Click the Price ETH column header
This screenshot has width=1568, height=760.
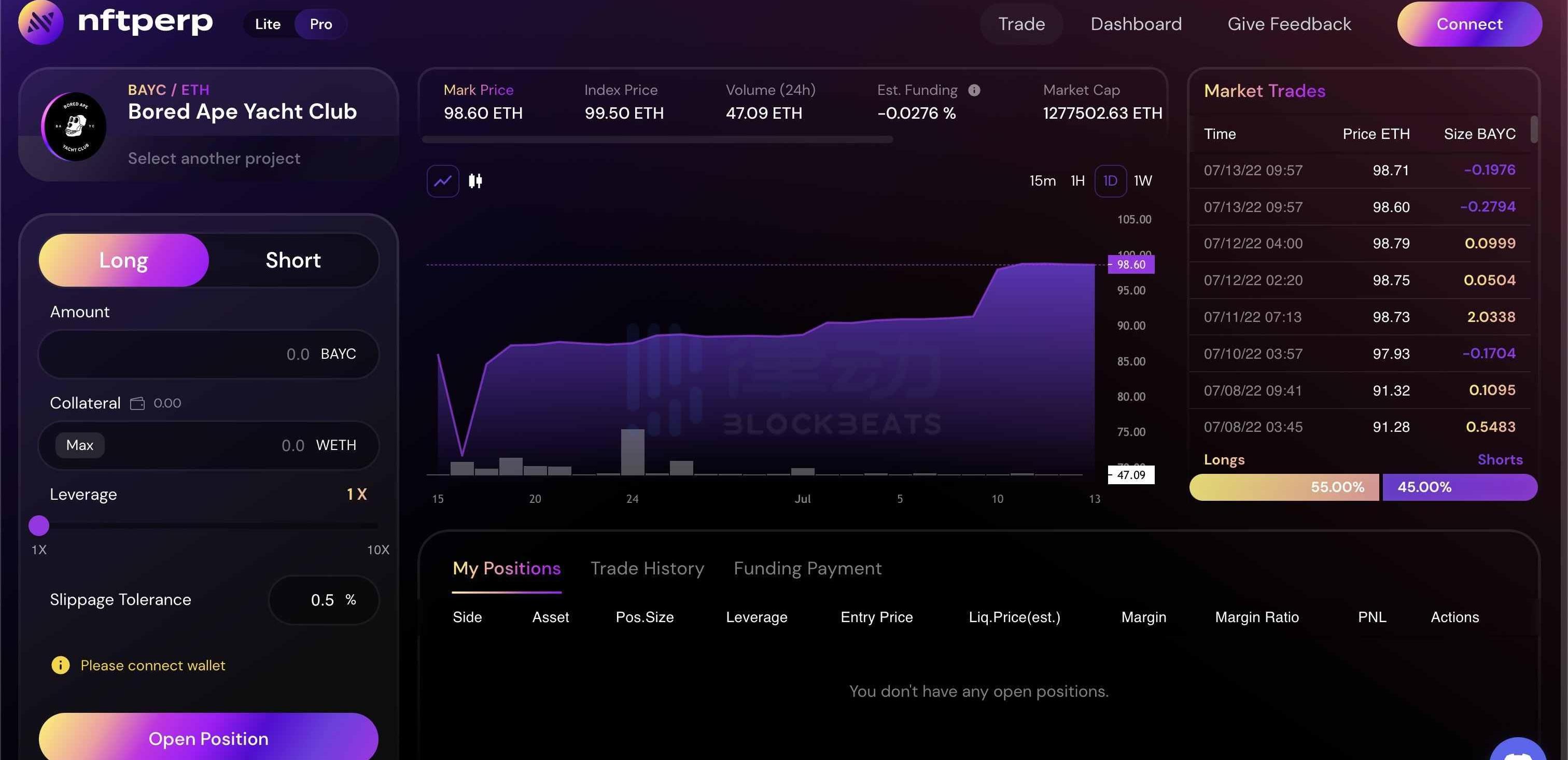pos(1376,134)
